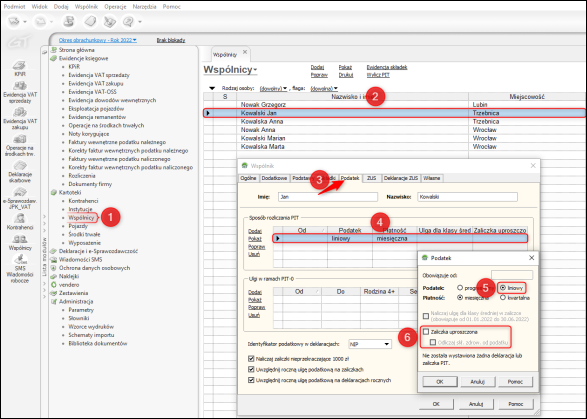
Task: Click the Imię input field
Action: [328, 197]
